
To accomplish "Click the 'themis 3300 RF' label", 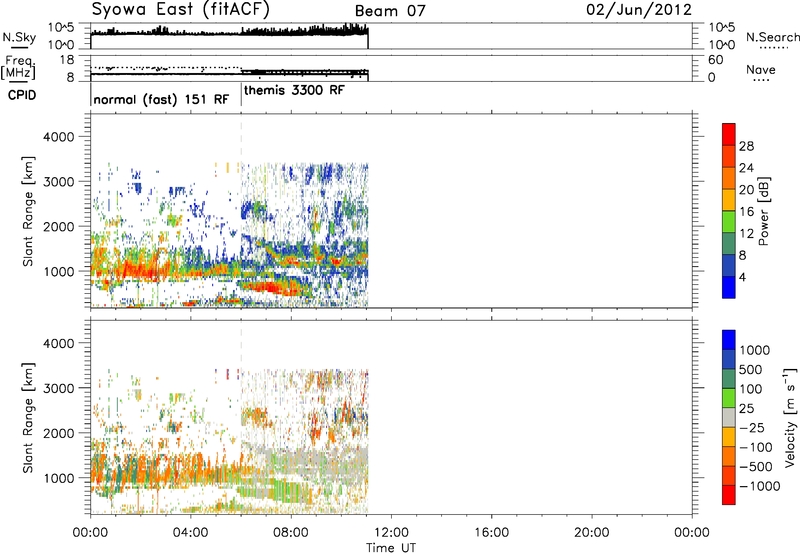I will 294,90.
